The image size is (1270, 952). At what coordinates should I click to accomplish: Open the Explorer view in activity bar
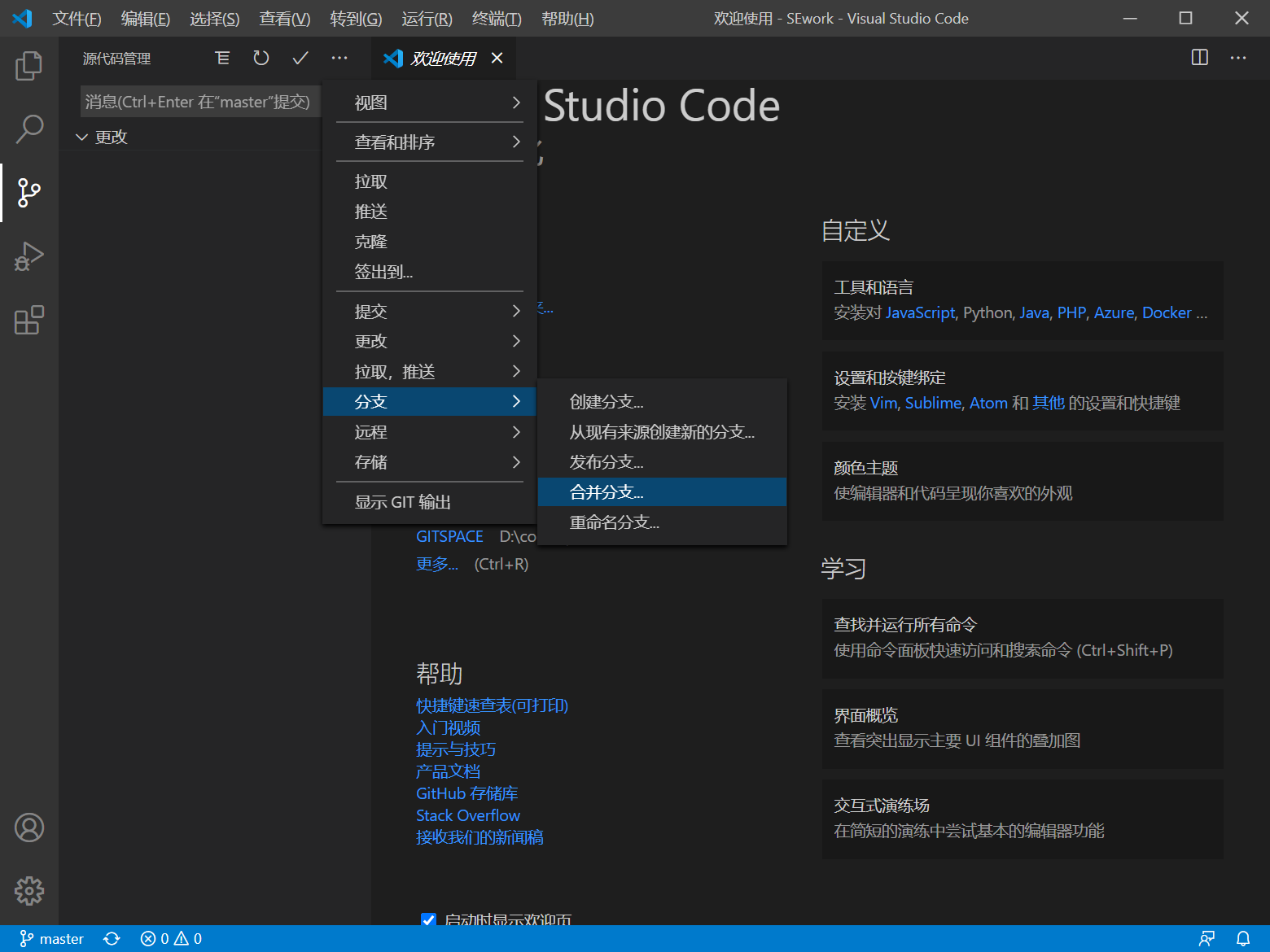pyautogui.click(x=29, y=66)
